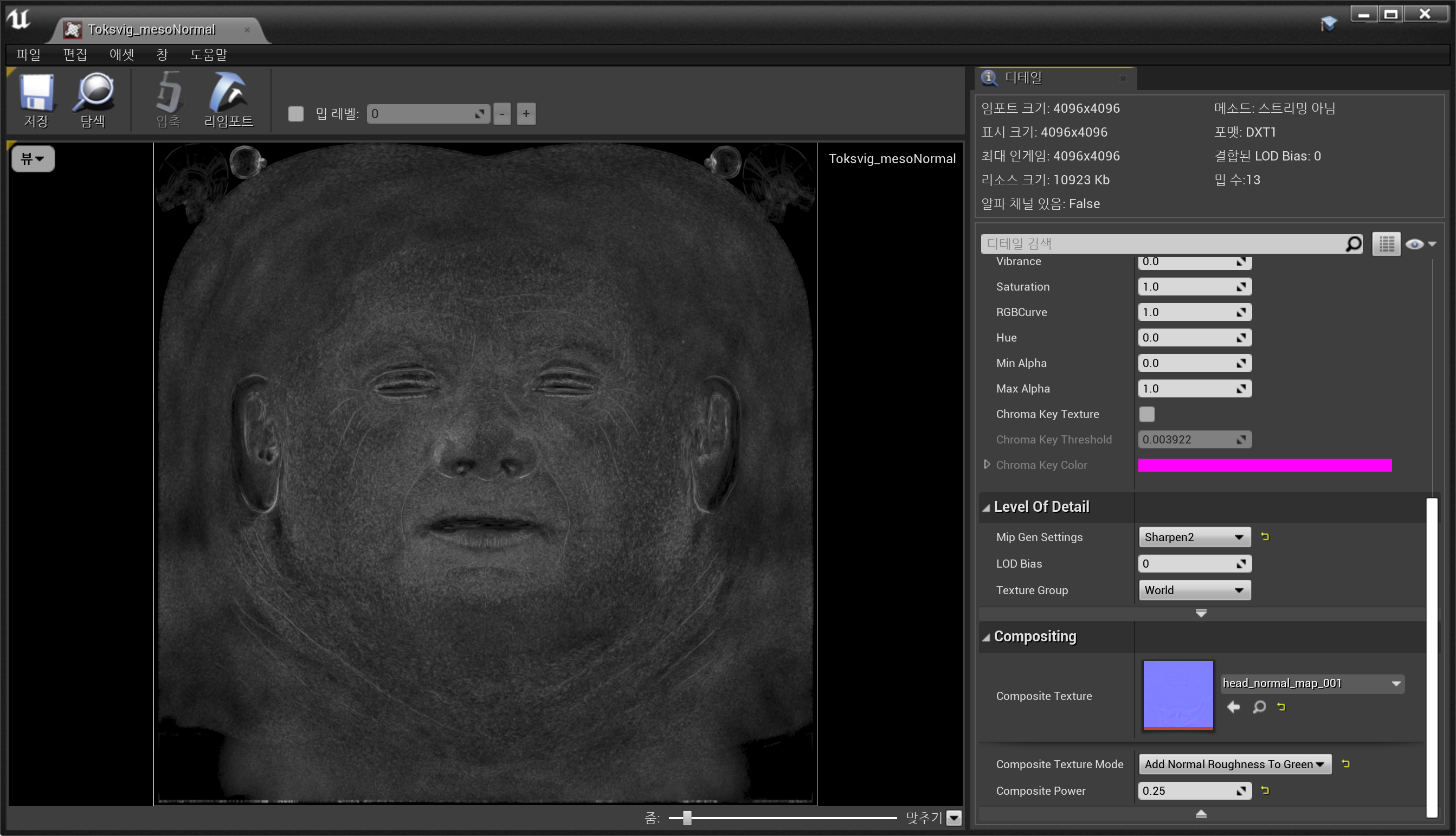Reset Mip Gen Settings to default arrow

[1264, 537]
